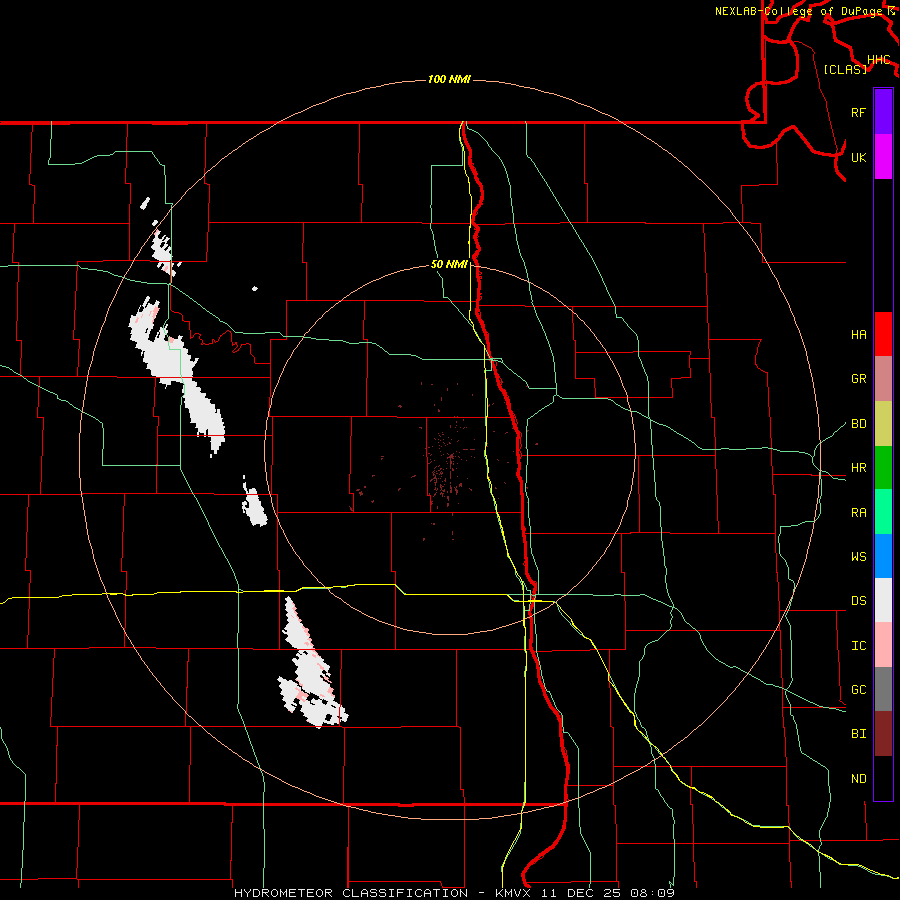Click the "100 NMI" range ring label
The image size is (900, 900).
point(449,79)
